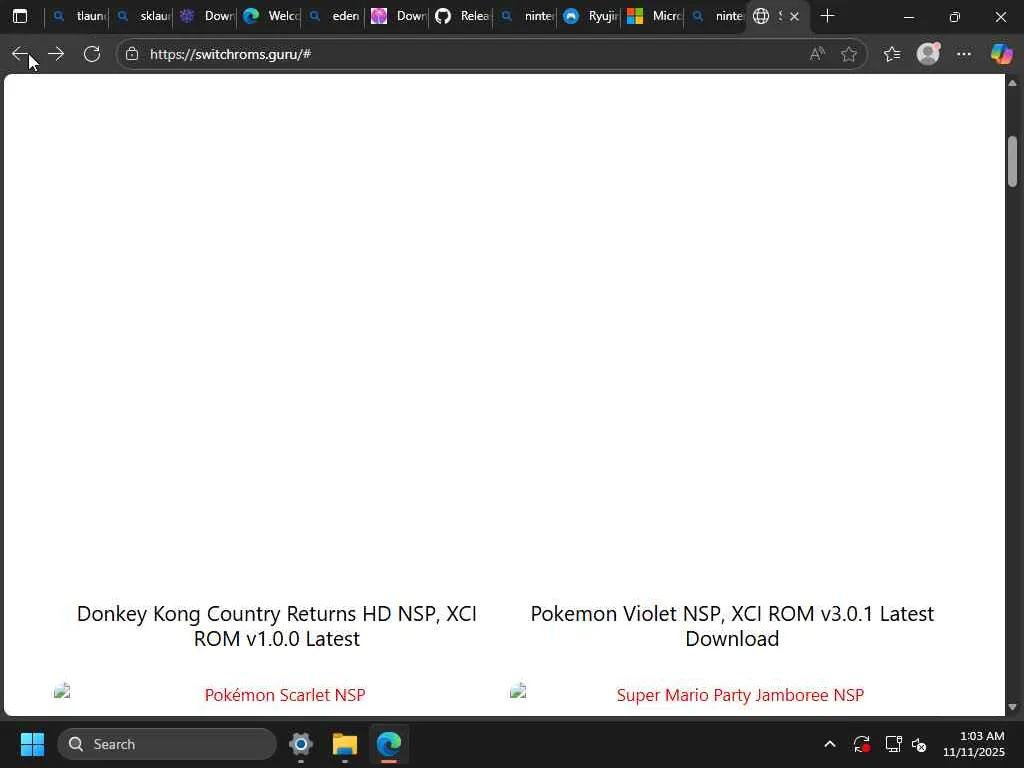Open the Favorites list

point(892,54)
